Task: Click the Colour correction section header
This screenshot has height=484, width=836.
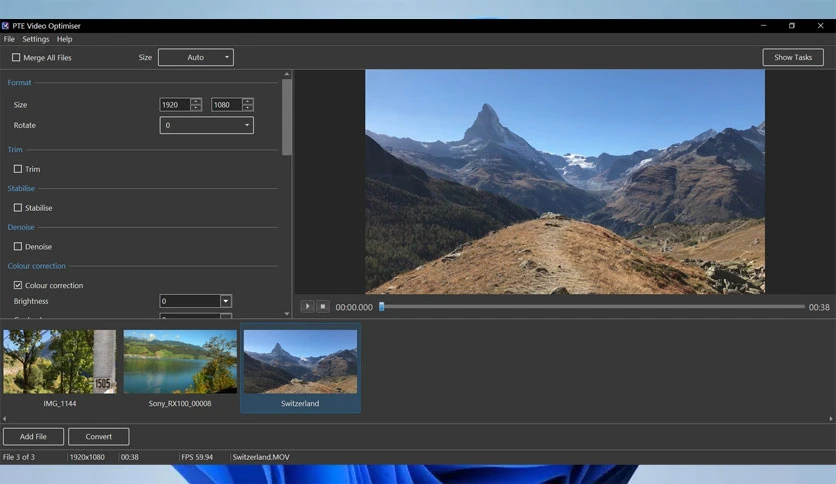Action: (x=36, y=265)
